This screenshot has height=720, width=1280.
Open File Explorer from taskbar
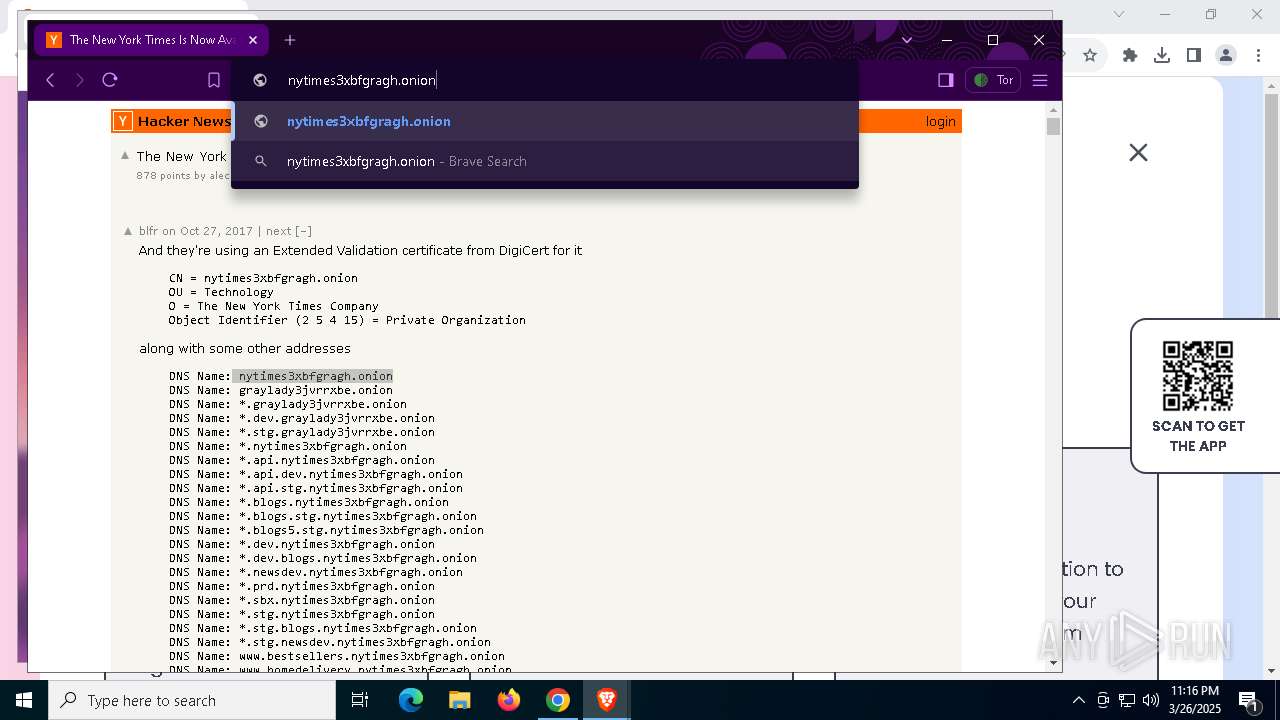(459, 700)
